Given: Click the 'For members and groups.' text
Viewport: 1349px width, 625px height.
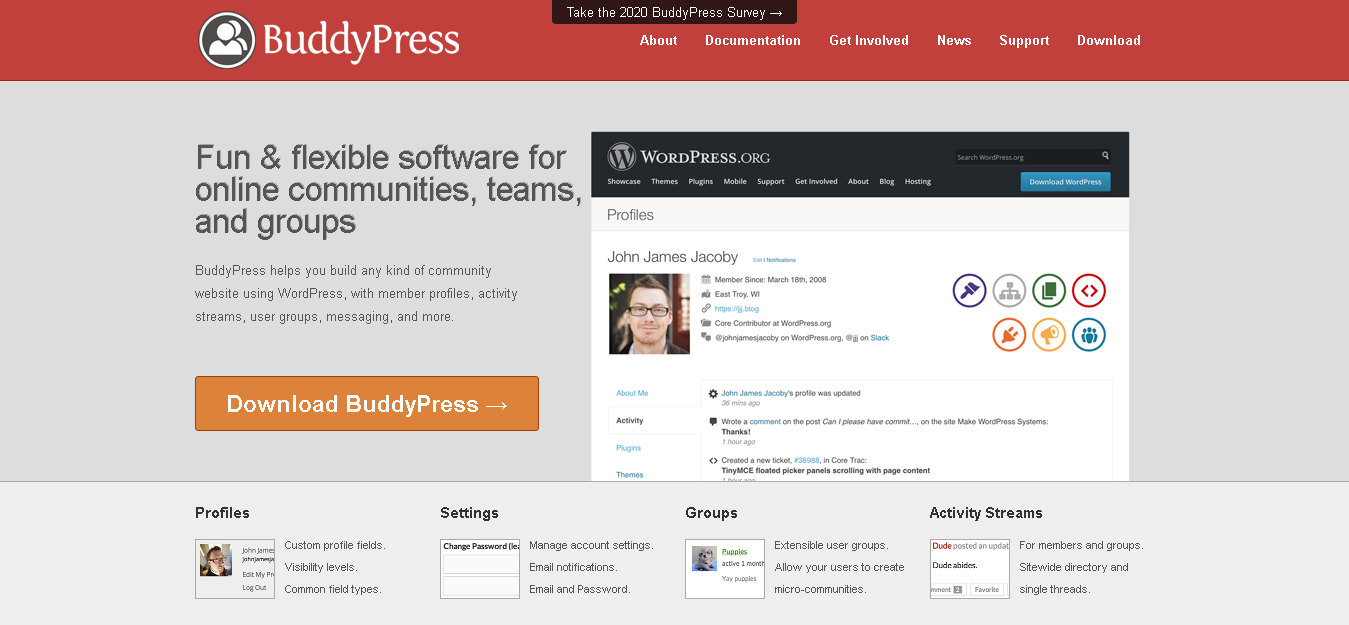Looking at the screenshot, I should (1081, 546).
